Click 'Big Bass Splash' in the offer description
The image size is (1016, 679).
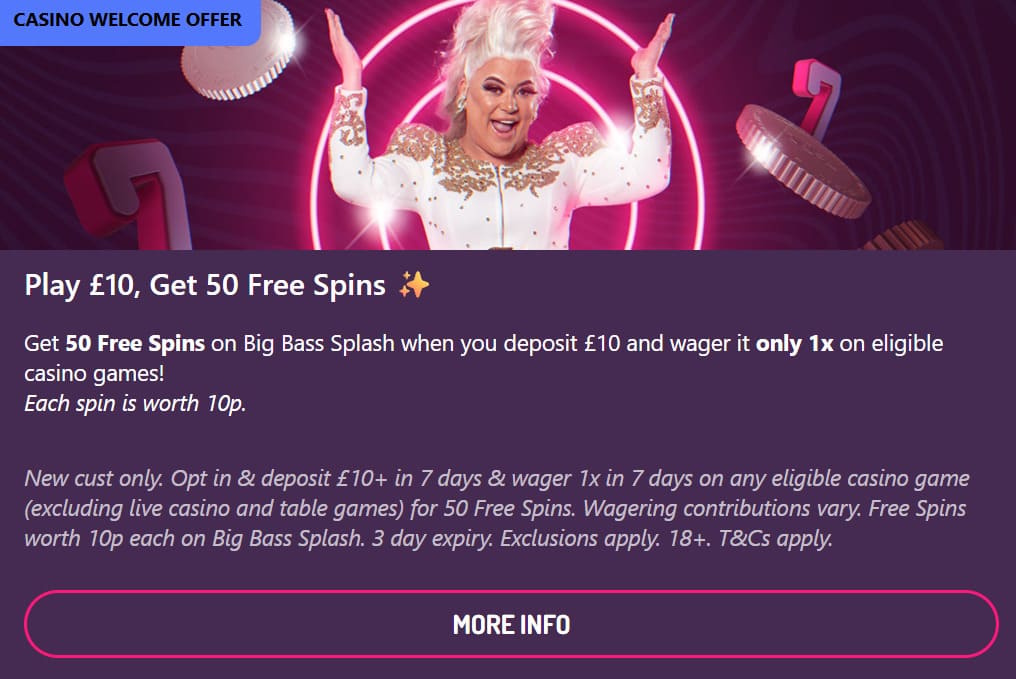(319, 343)
